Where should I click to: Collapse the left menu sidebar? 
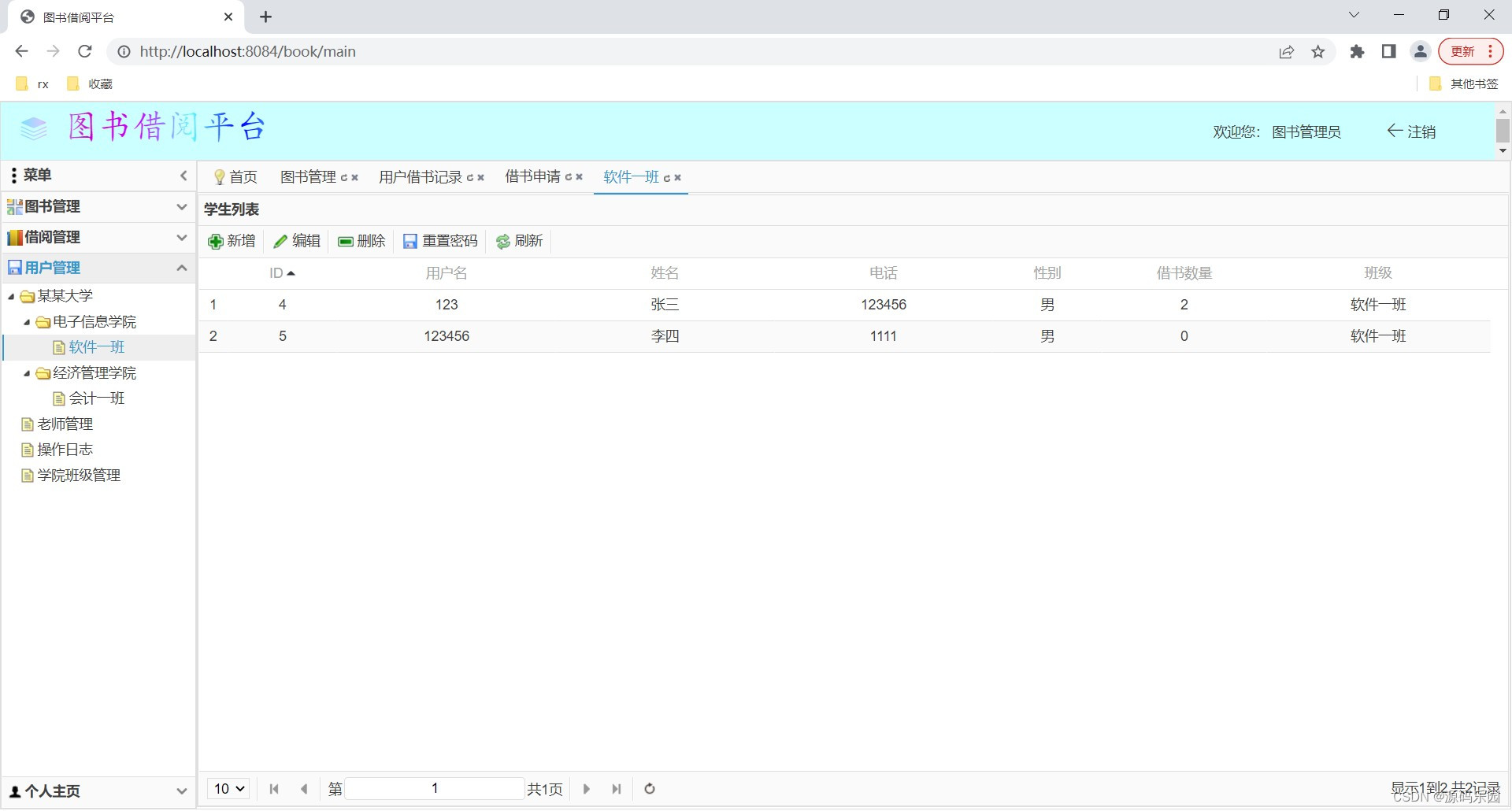pos(183,176)
